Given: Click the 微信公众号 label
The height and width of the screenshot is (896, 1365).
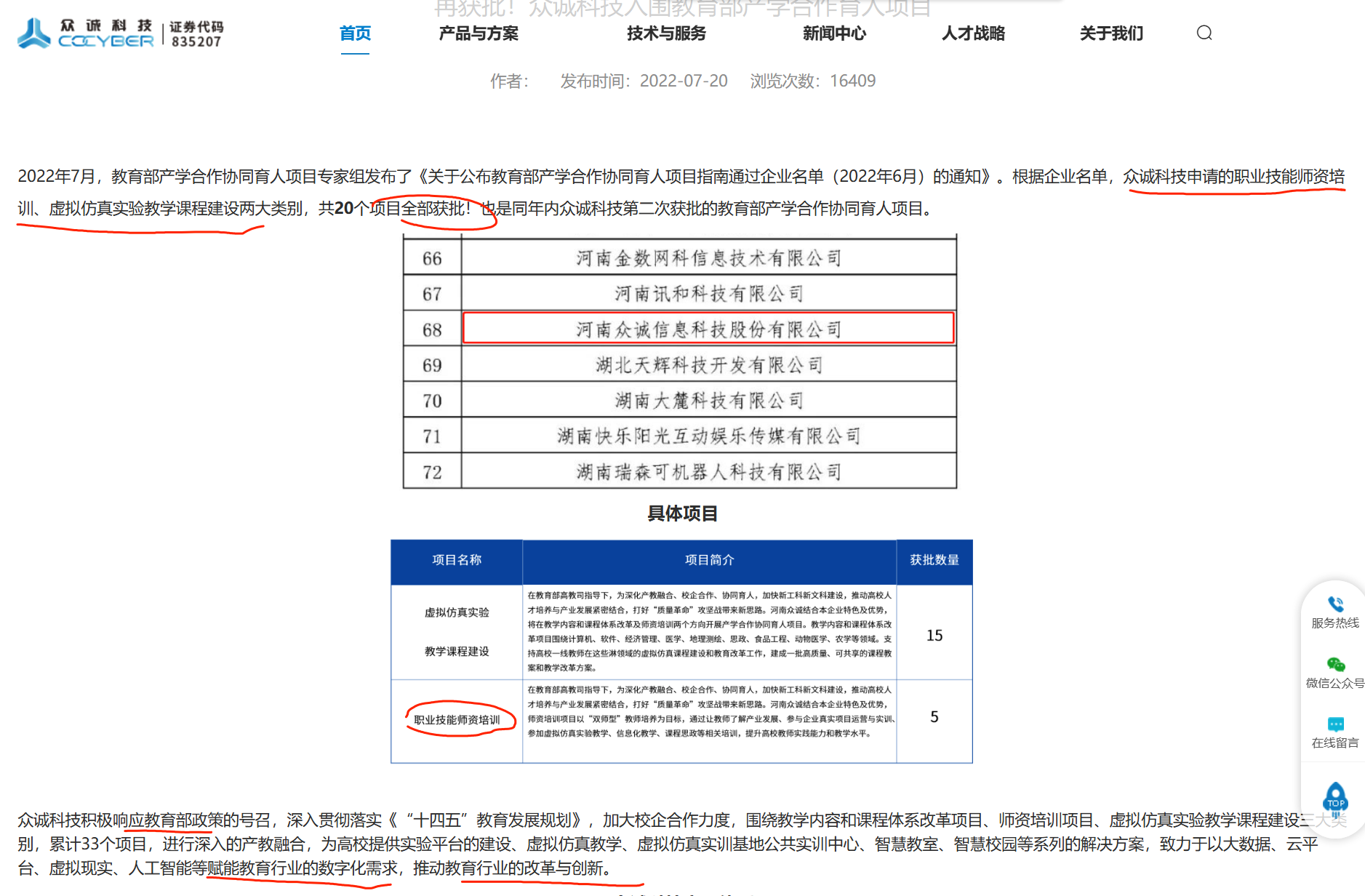Looking at the screenshot, I should (x=1335, y=683).
